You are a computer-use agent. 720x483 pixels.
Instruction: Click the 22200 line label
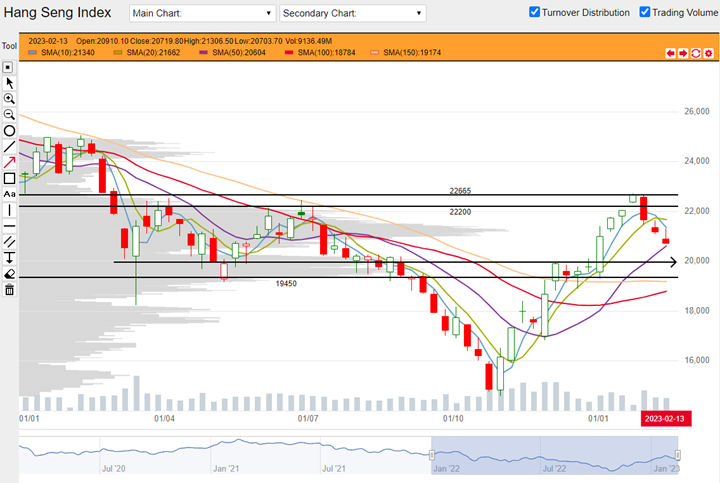pos(460,212)
